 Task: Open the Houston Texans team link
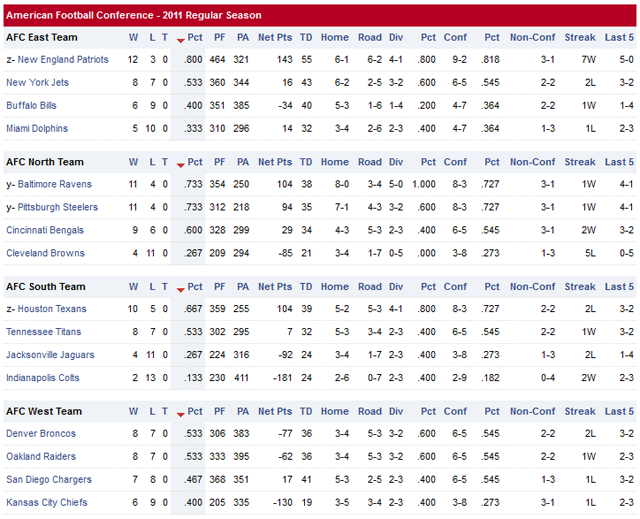(52, 309)
